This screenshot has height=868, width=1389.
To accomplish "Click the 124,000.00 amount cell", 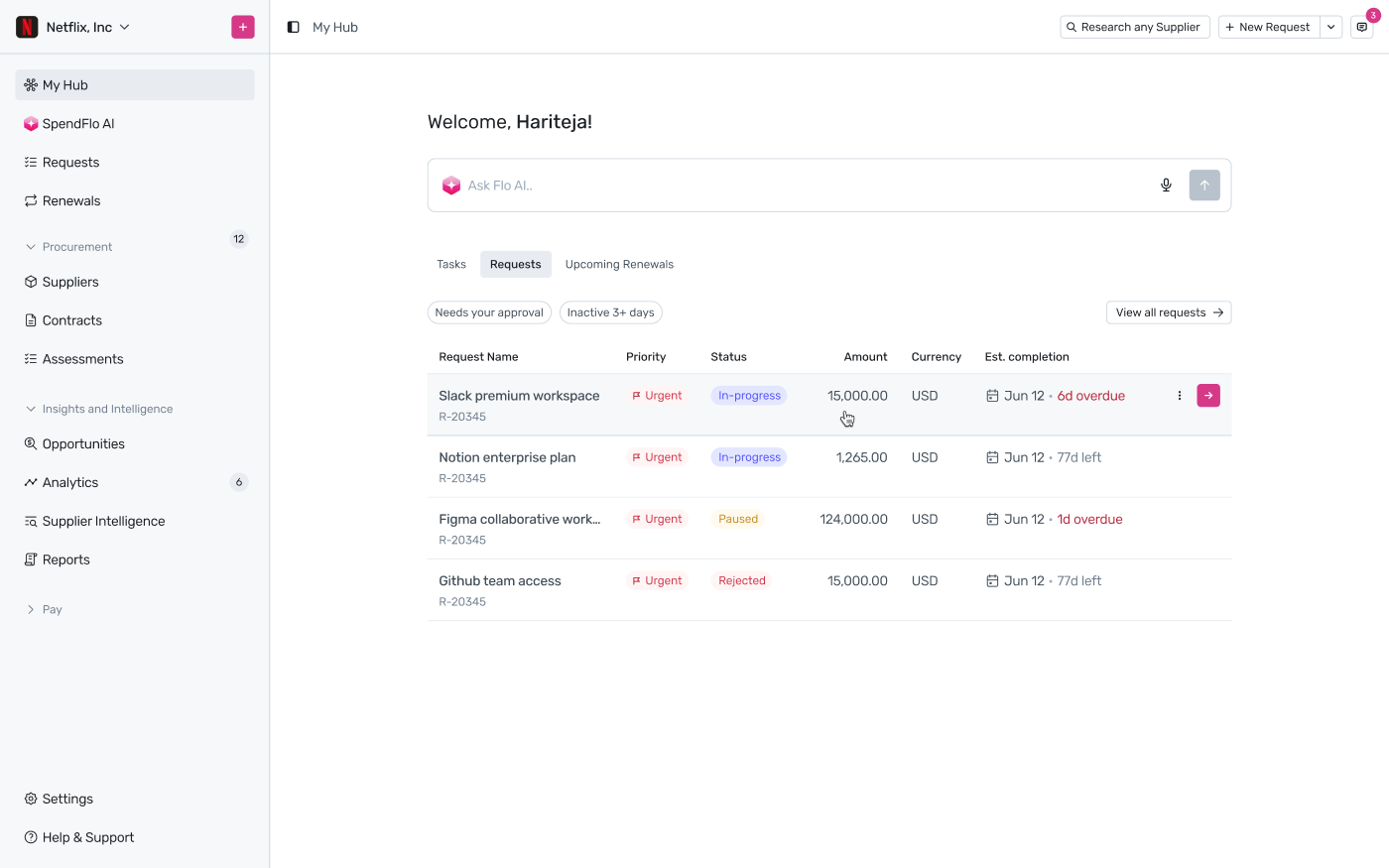I will coord(853,519).
